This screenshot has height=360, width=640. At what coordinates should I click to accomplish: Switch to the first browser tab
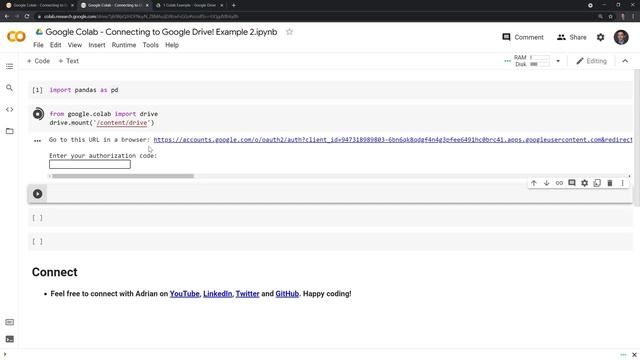(39, 5)
